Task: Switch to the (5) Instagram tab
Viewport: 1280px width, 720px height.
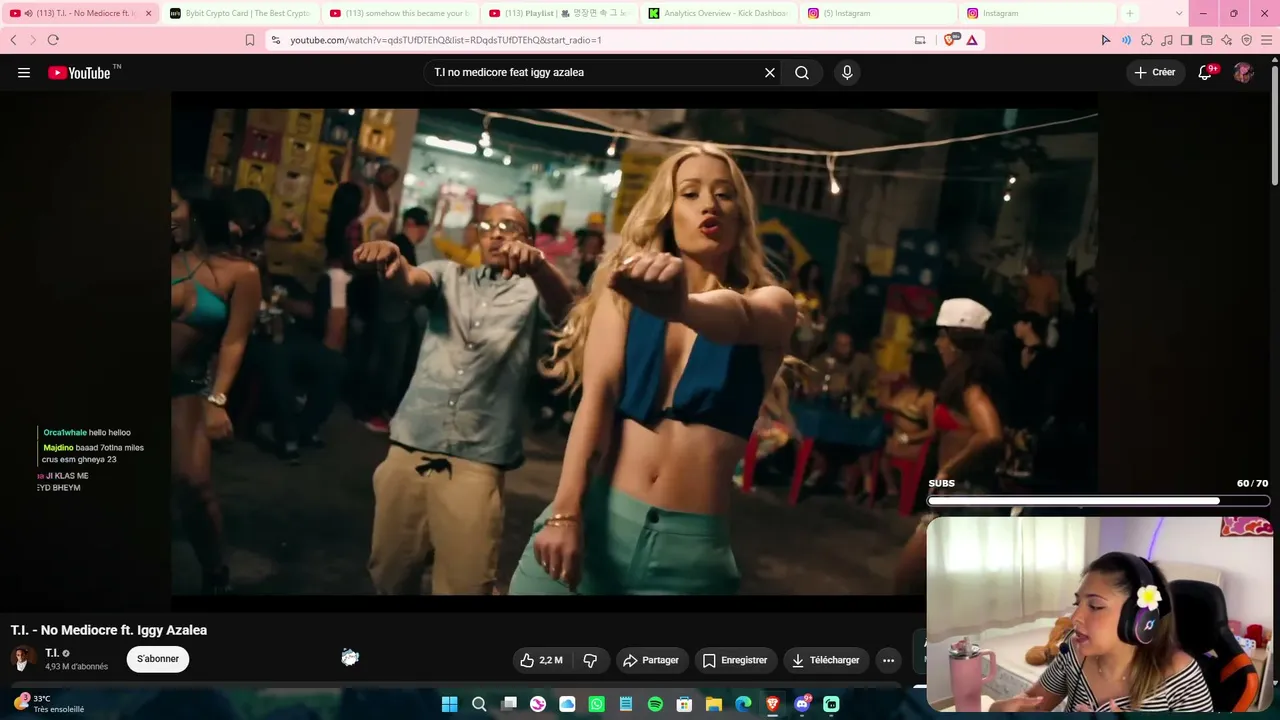Action: click(x=877, y=13)
